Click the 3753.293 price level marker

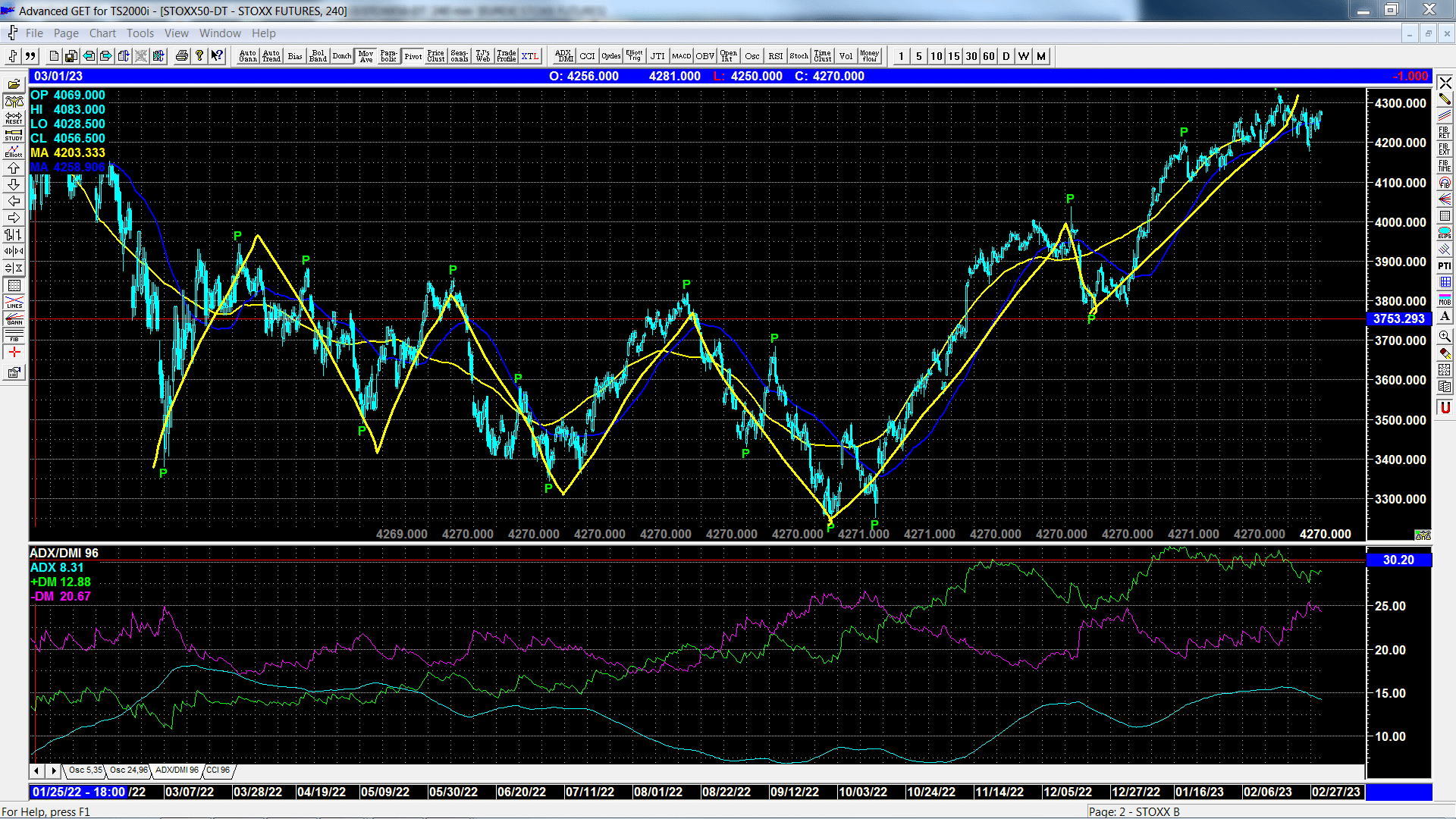coord(1398,319)
